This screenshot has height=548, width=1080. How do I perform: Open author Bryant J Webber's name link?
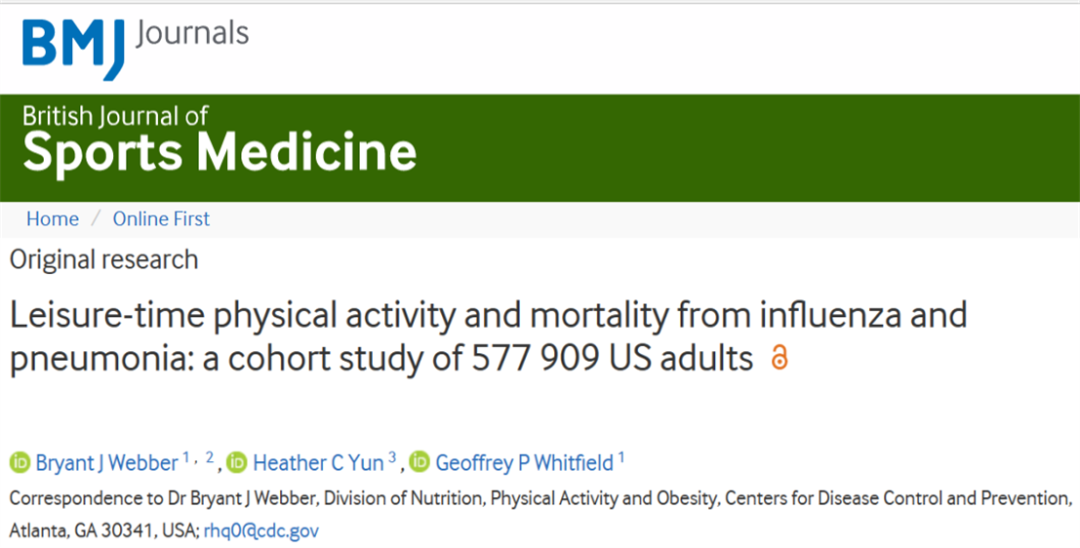[107, 463]
